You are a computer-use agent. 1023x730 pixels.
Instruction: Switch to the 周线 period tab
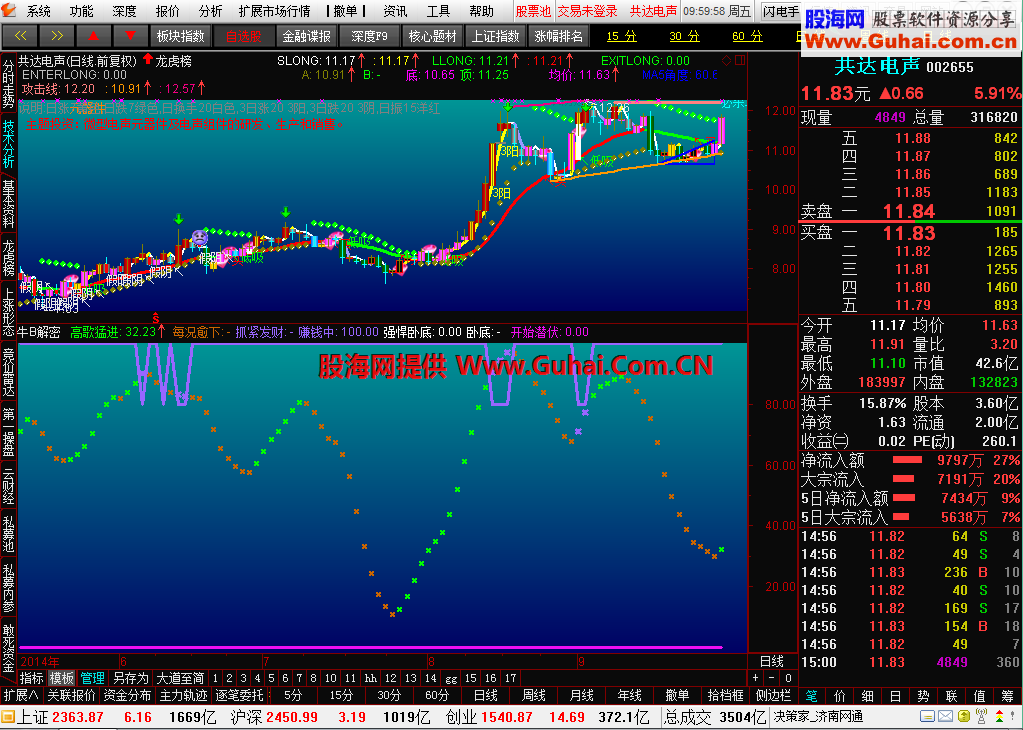533,695
